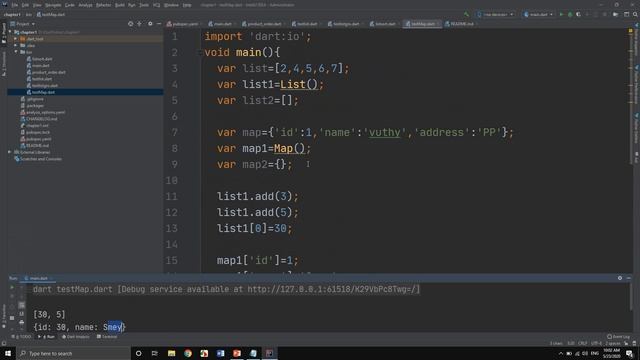Switch to the pubspec.yaml editor tab
This screenshot has height=360, width=640.
click(183, 24)
